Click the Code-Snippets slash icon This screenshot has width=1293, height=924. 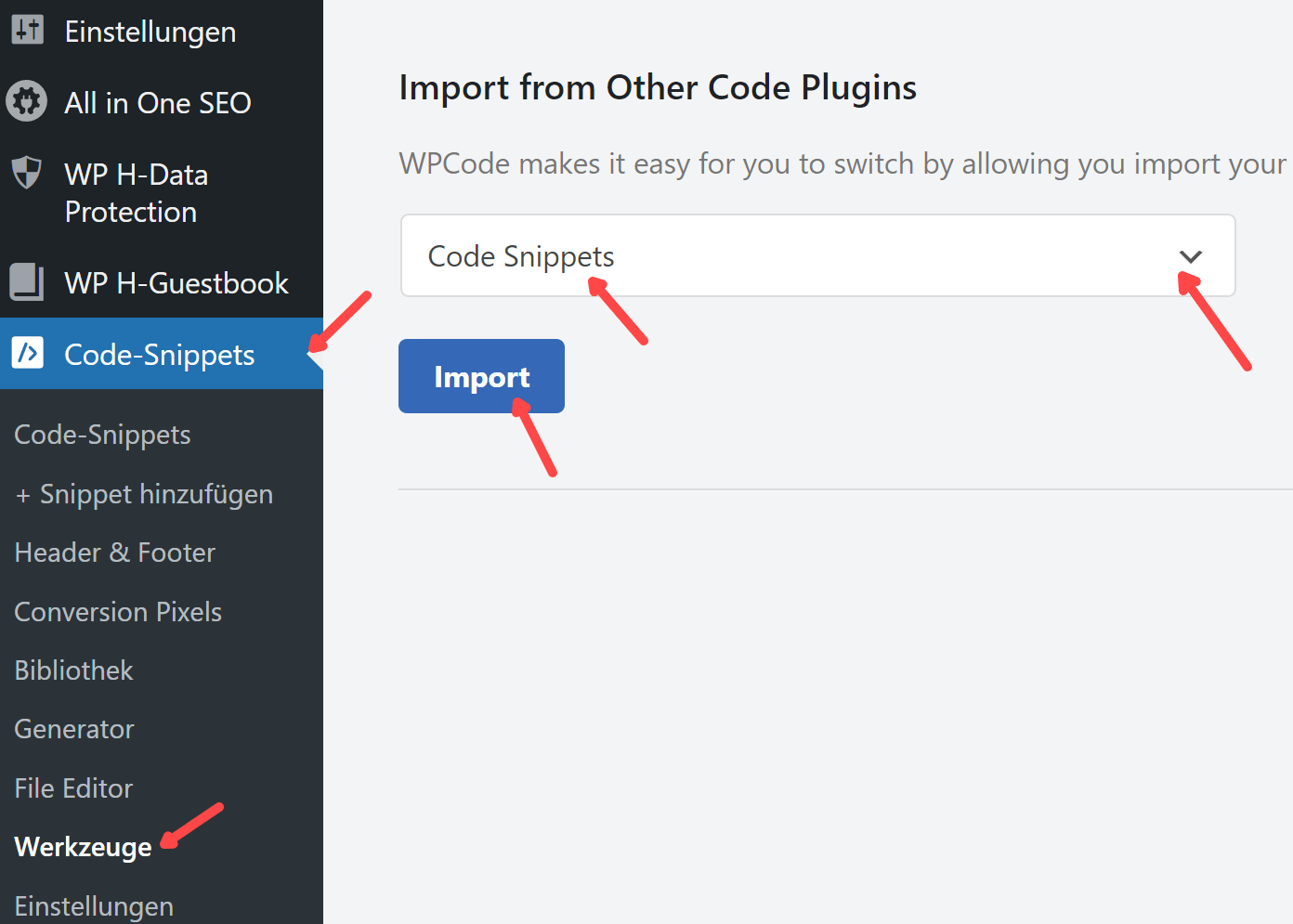tap(28, 353)
